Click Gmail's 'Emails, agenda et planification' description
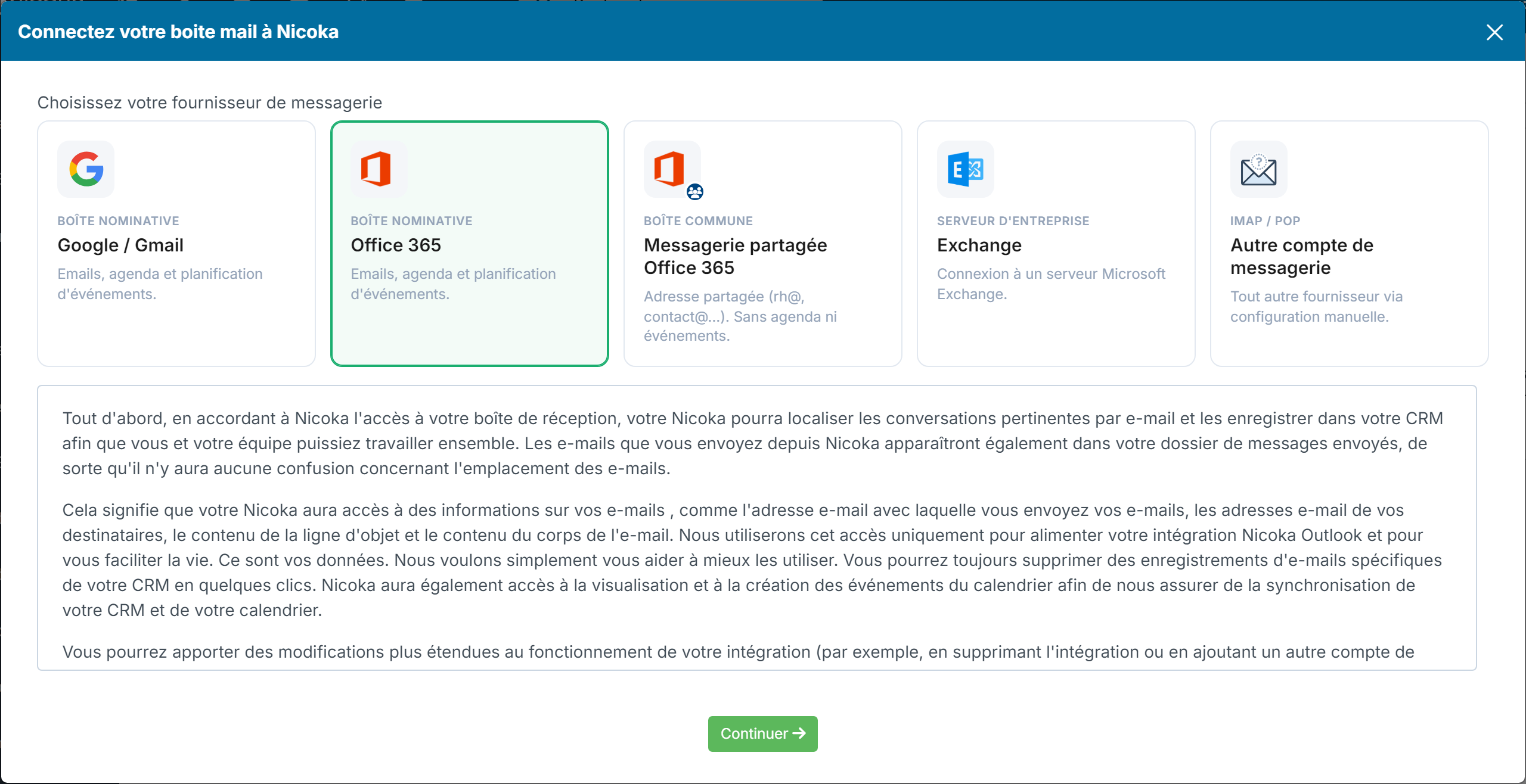Image resolution: width=1526 pixels, height=784 pixels. pyautogui.click(x=160, y=284)
